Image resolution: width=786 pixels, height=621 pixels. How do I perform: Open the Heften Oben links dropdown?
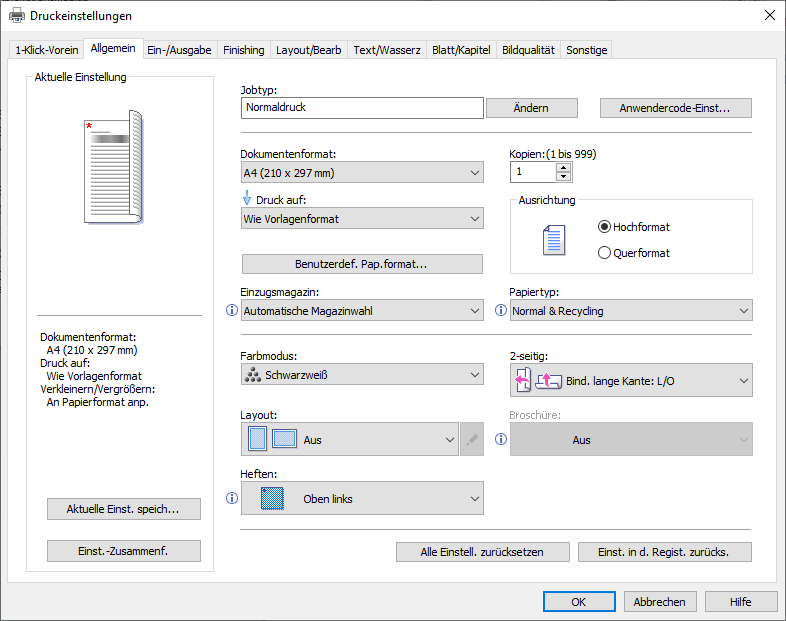pyautogui.click(x=362, y=498)
